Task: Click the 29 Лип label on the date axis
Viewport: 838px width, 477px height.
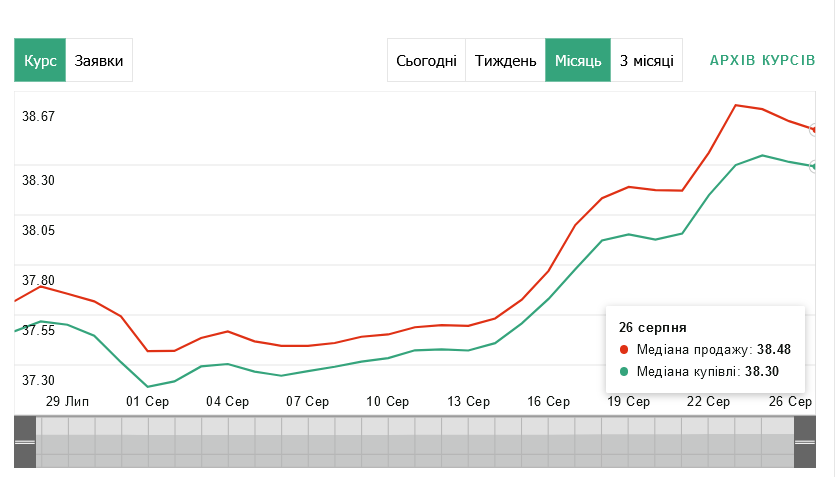Action: [68, 402]
